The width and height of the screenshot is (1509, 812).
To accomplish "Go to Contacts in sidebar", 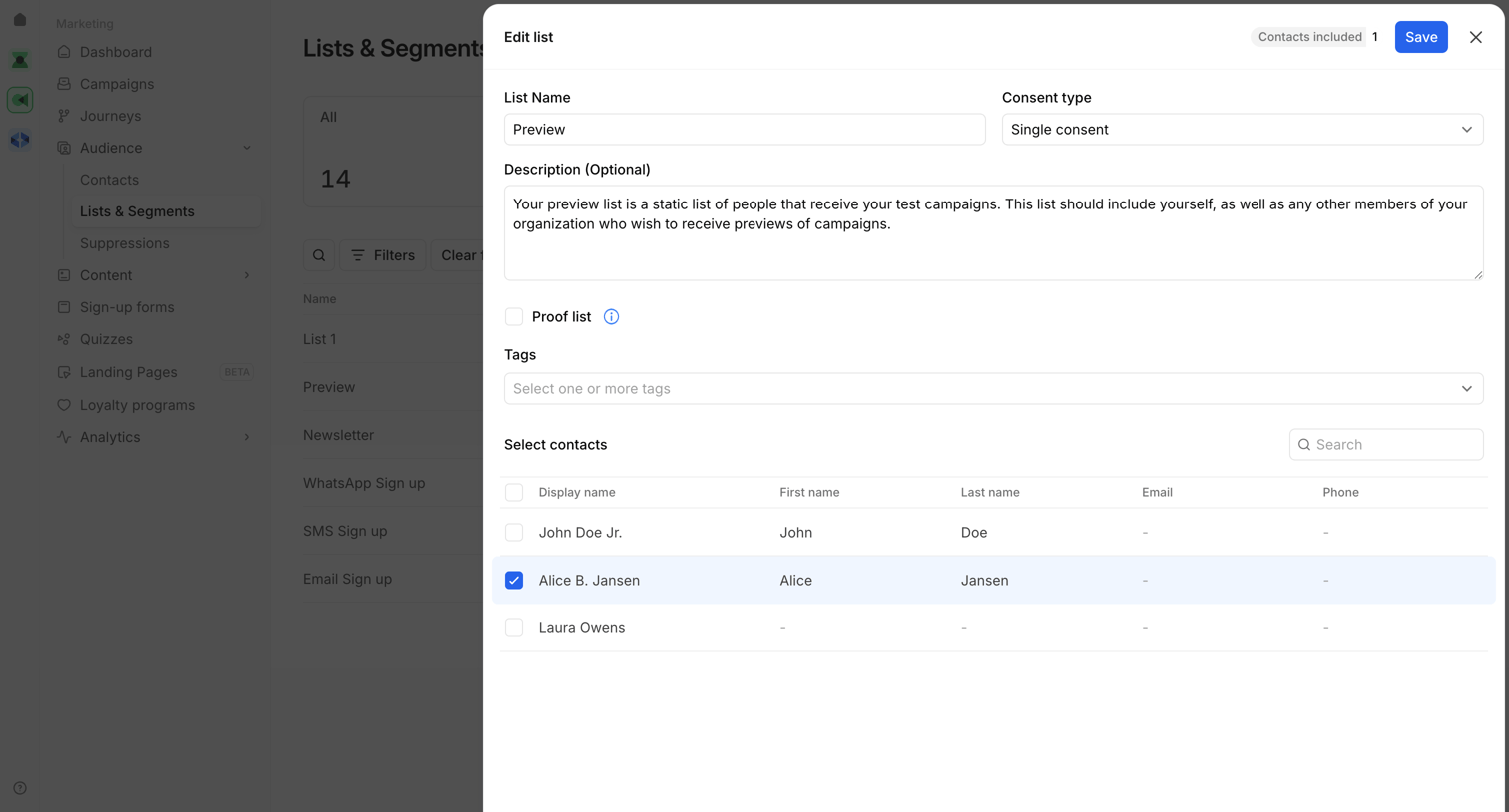I will coord(109,180).
